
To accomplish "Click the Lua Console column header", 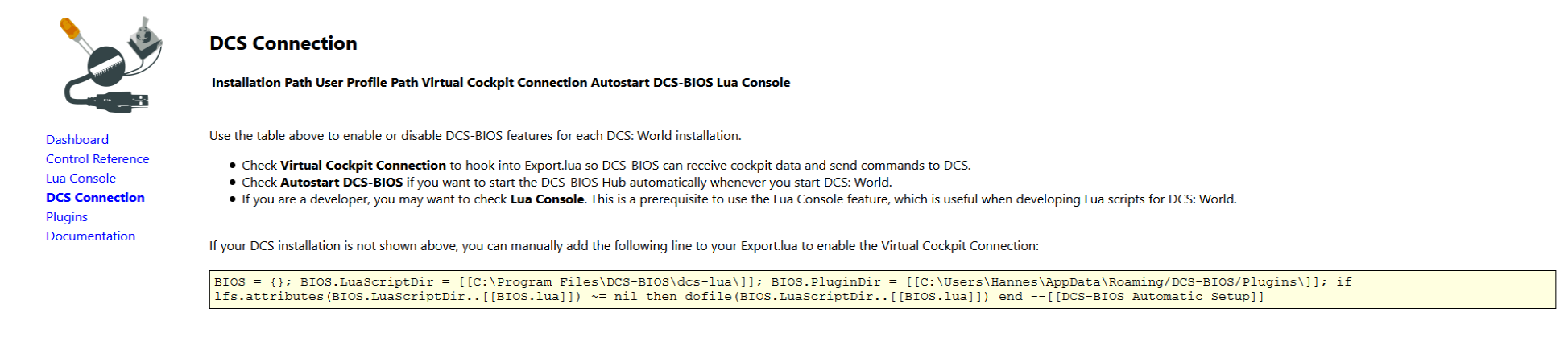I will (x=753, y=83).
